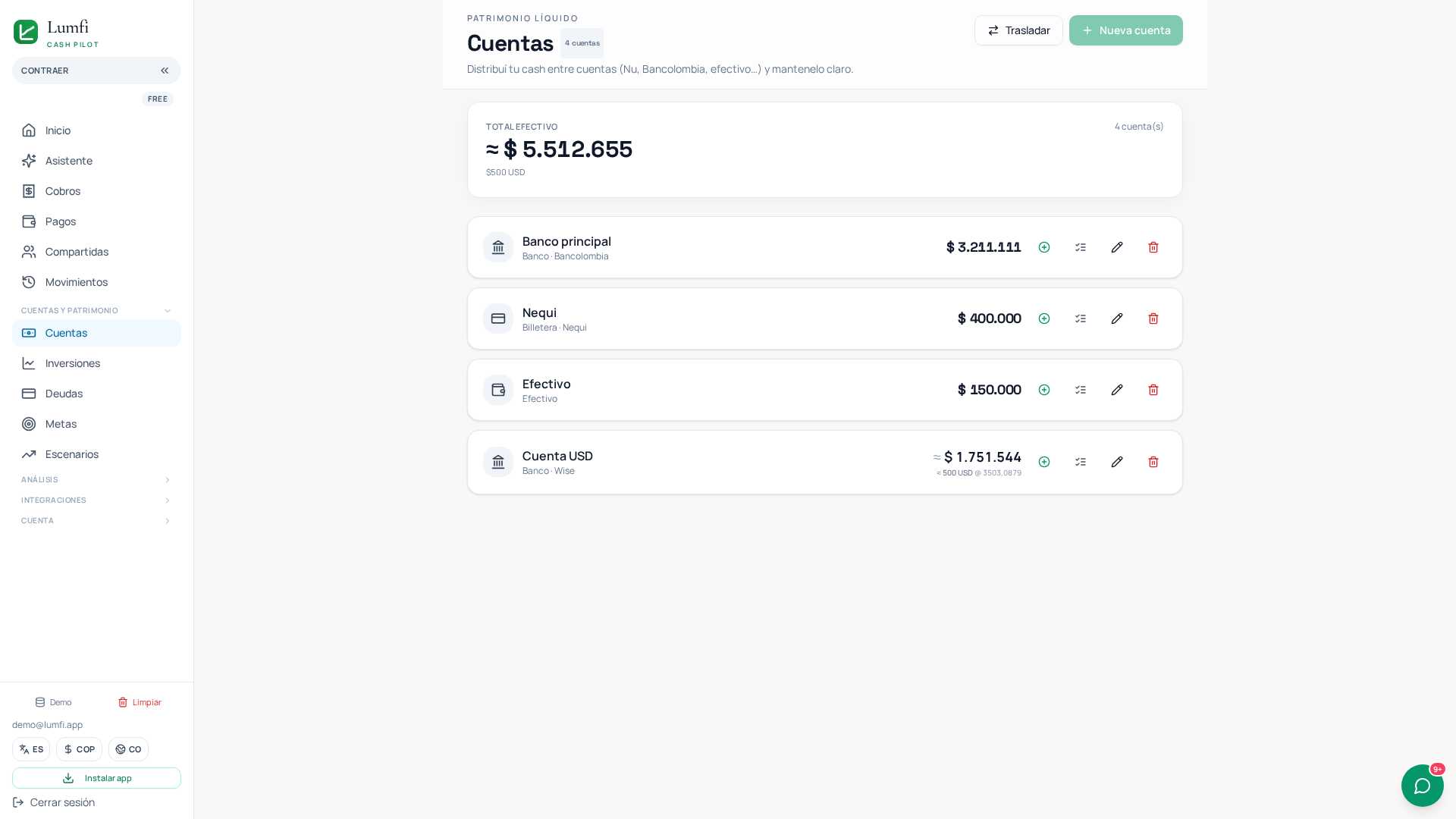This screenshot has height=819, width=1456.
Task: Click the Cuenta USD bank icon
Action: click(x=498, y=462)
